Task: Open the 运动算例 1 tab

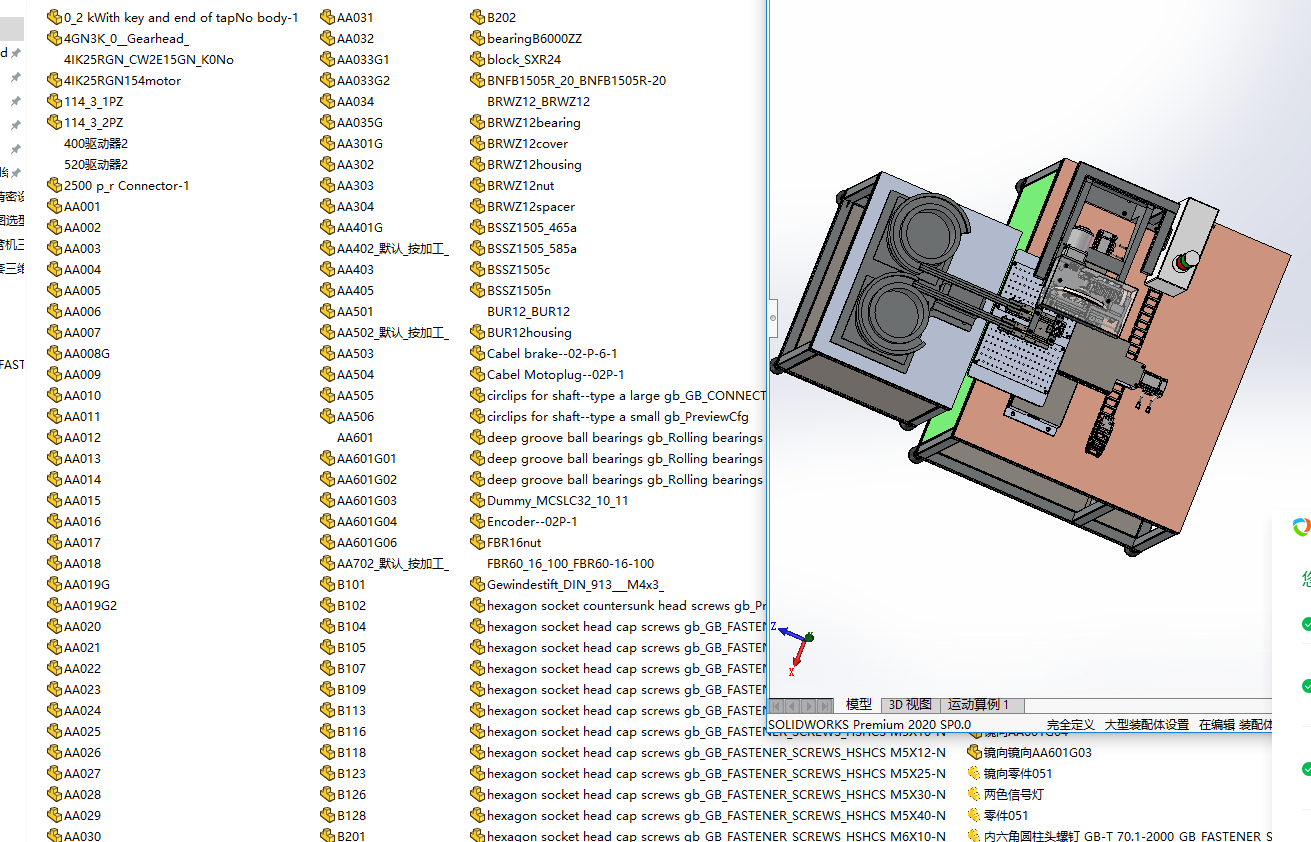Action: [x=978, y=705]
